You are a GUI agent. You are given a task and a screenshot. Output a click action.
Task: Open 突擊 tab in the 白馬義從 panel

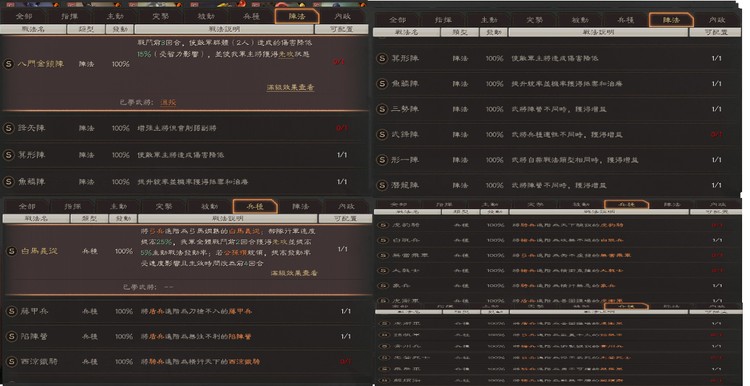[164, 207]
